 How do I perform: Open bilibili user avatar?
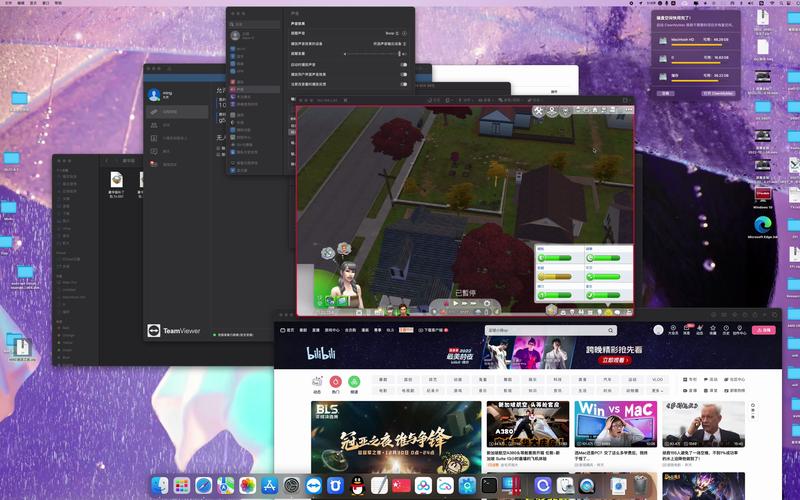pyautogui.click(x=658, y=330)
